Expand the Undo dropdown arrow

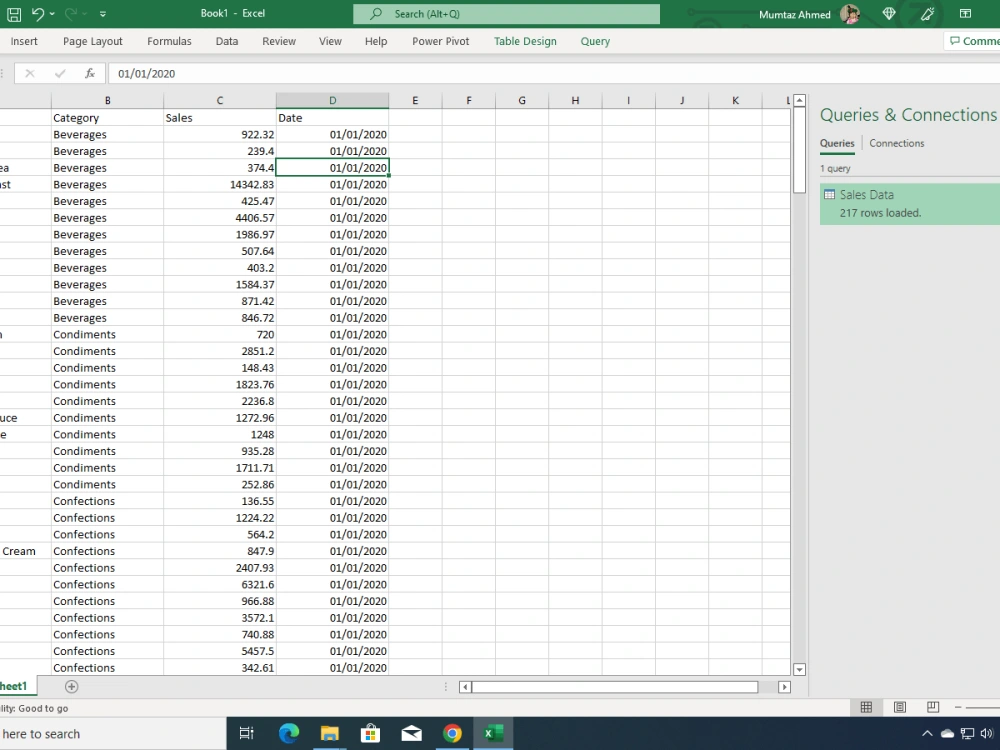click(x=52, y=13)
